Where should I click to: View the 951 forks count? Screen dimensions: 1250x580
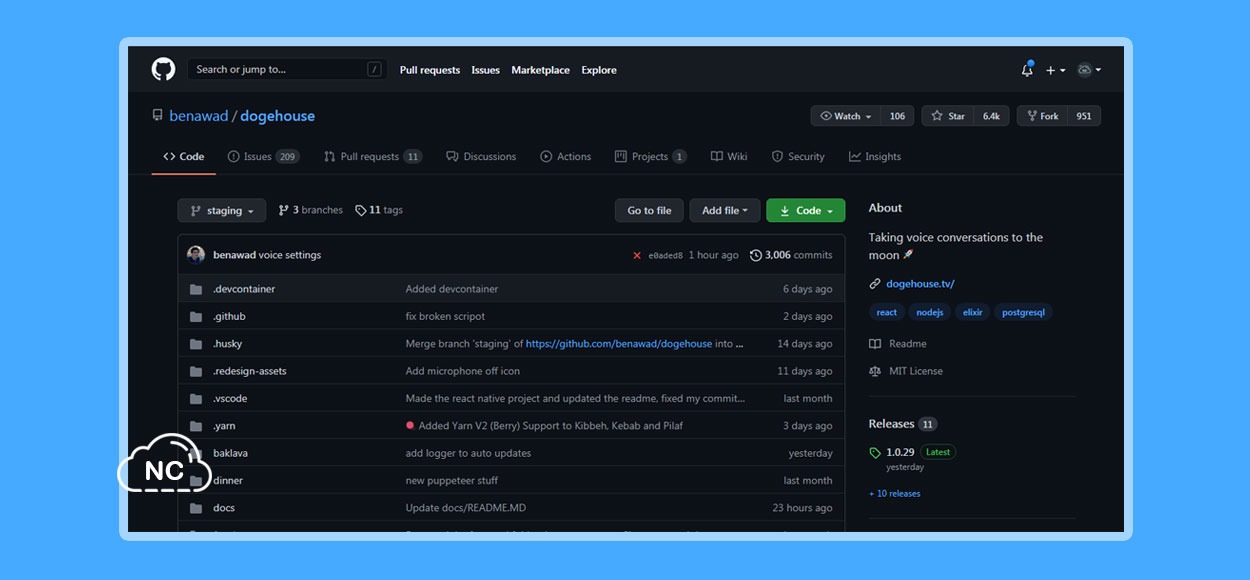click(x=1084, y=116)
